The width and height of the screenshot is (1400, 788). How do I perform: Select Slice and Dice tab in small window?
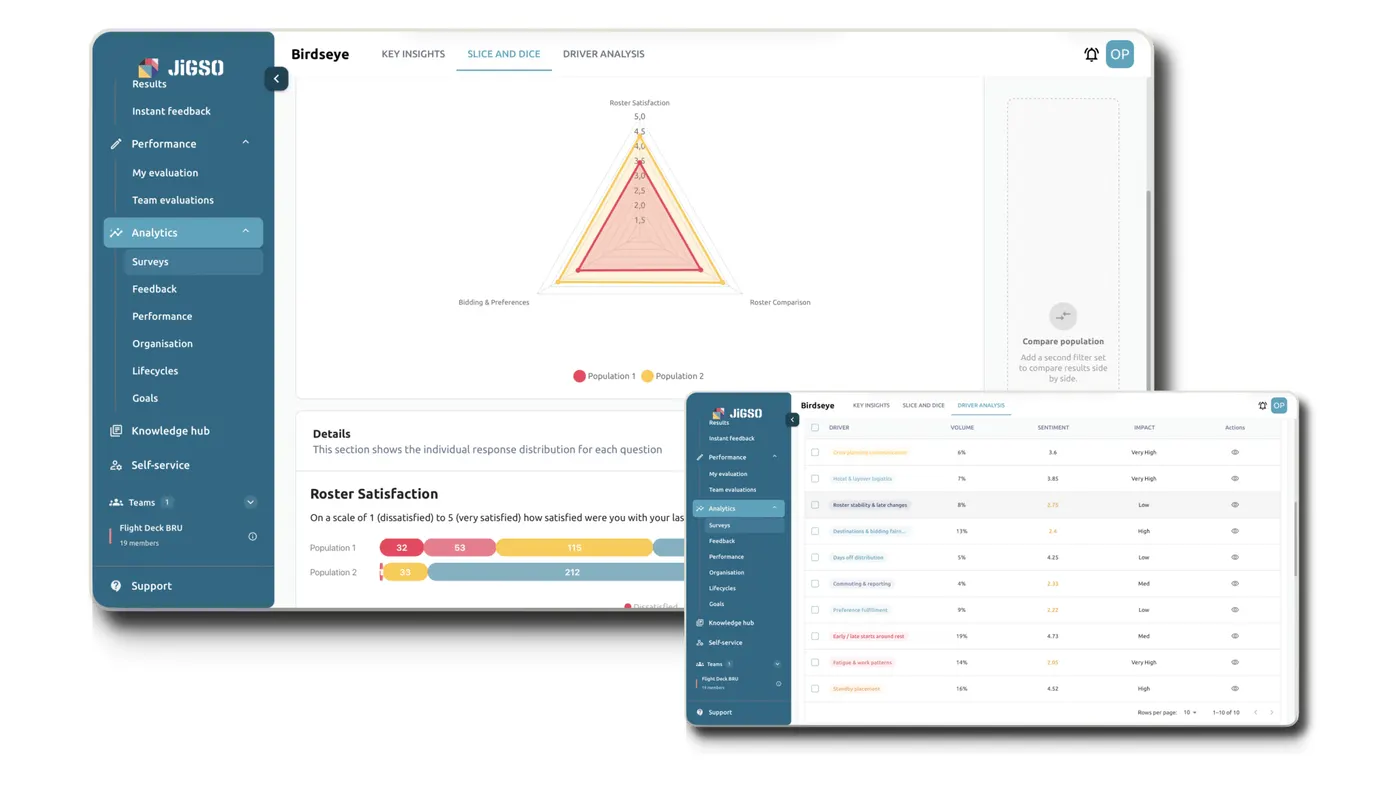coord(923,405)
